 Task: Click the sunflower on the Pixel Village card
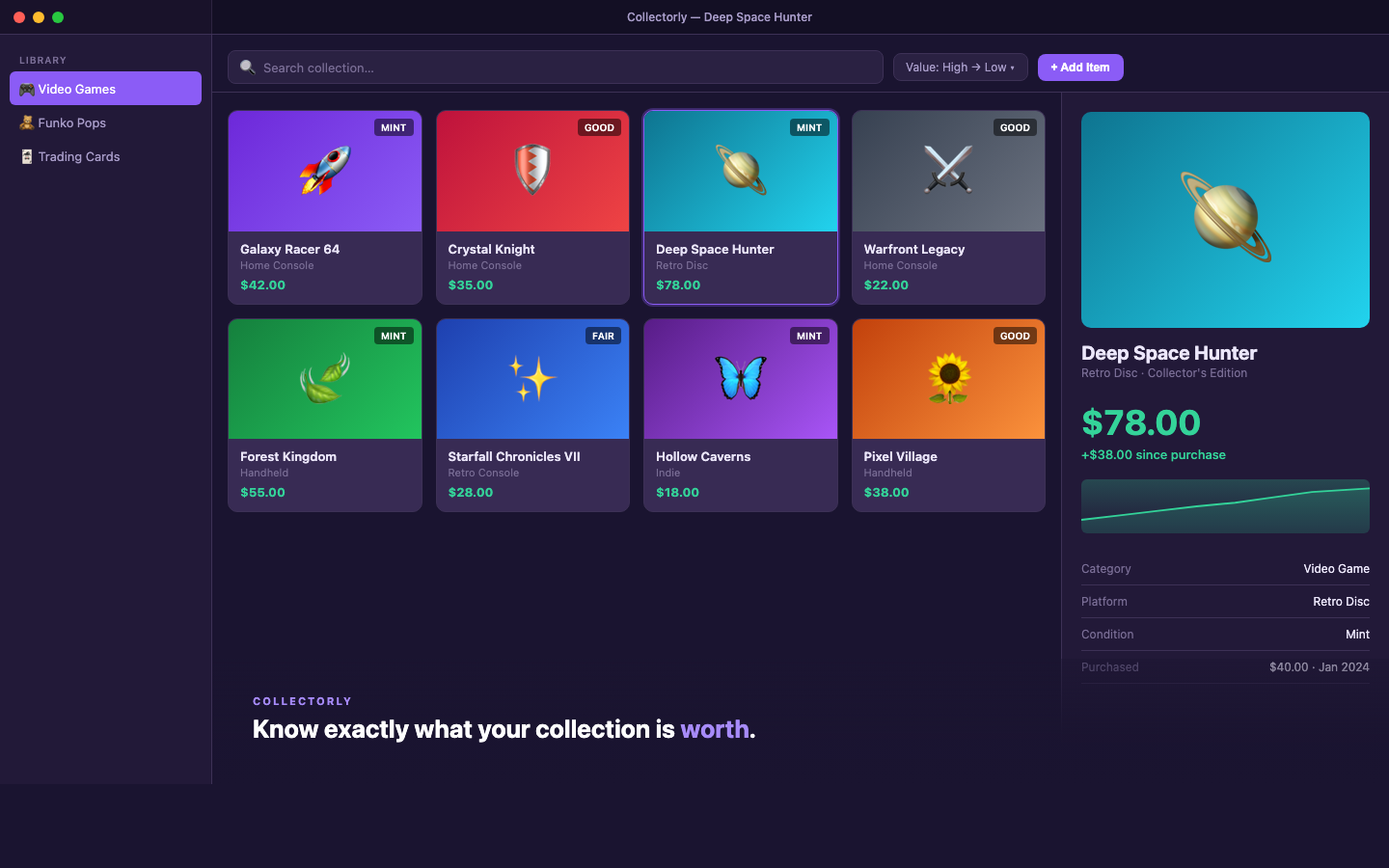point(948,378)
